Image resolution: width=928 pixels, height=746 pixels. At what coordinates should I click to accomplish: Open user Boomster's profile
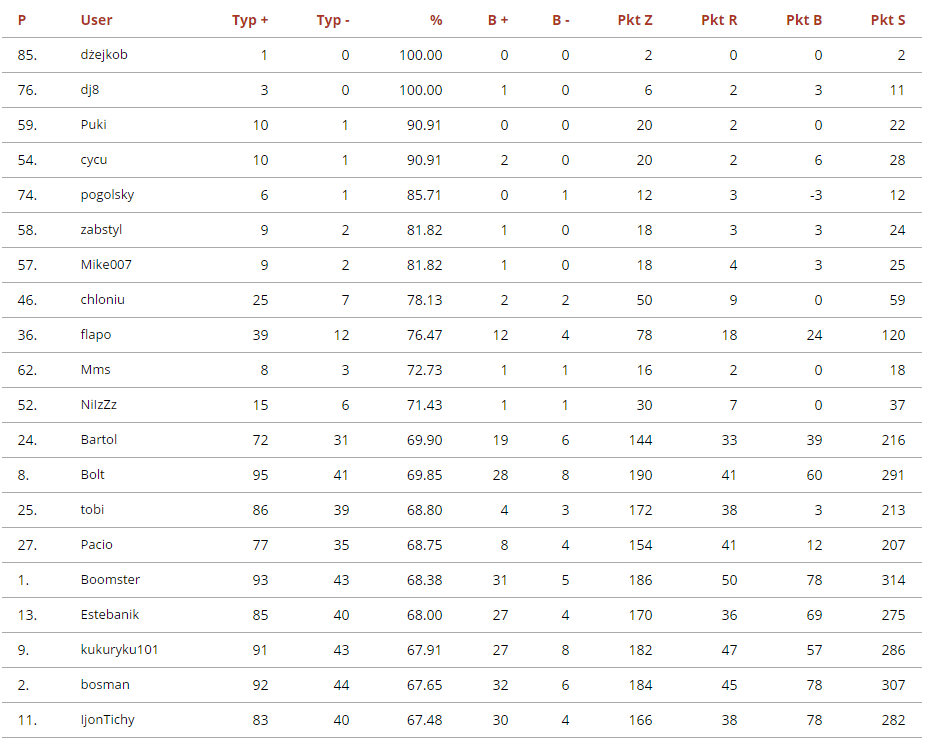click(110, 580)
